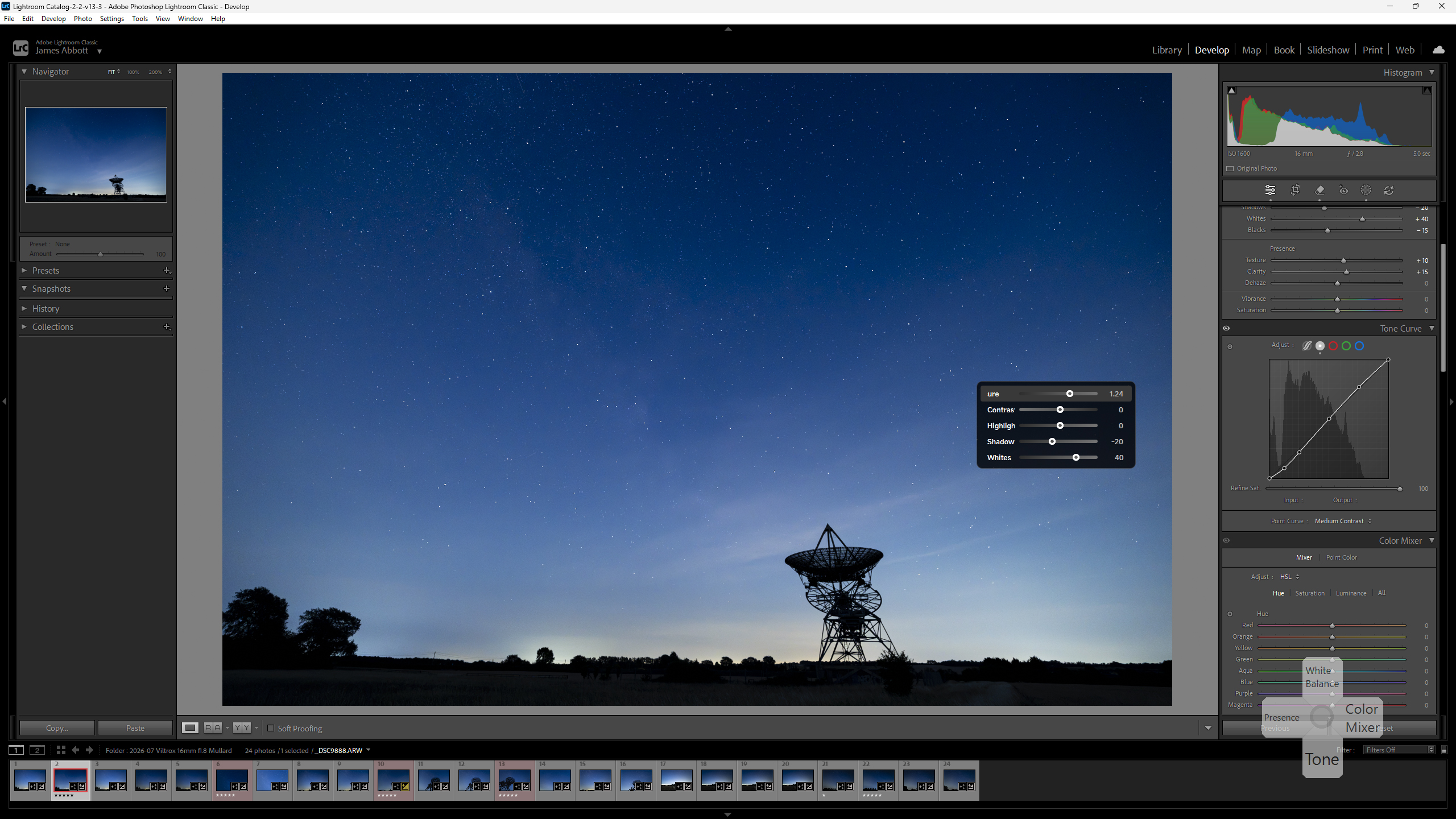Click the Y Y before/after view icon

(x=242, y=728)
